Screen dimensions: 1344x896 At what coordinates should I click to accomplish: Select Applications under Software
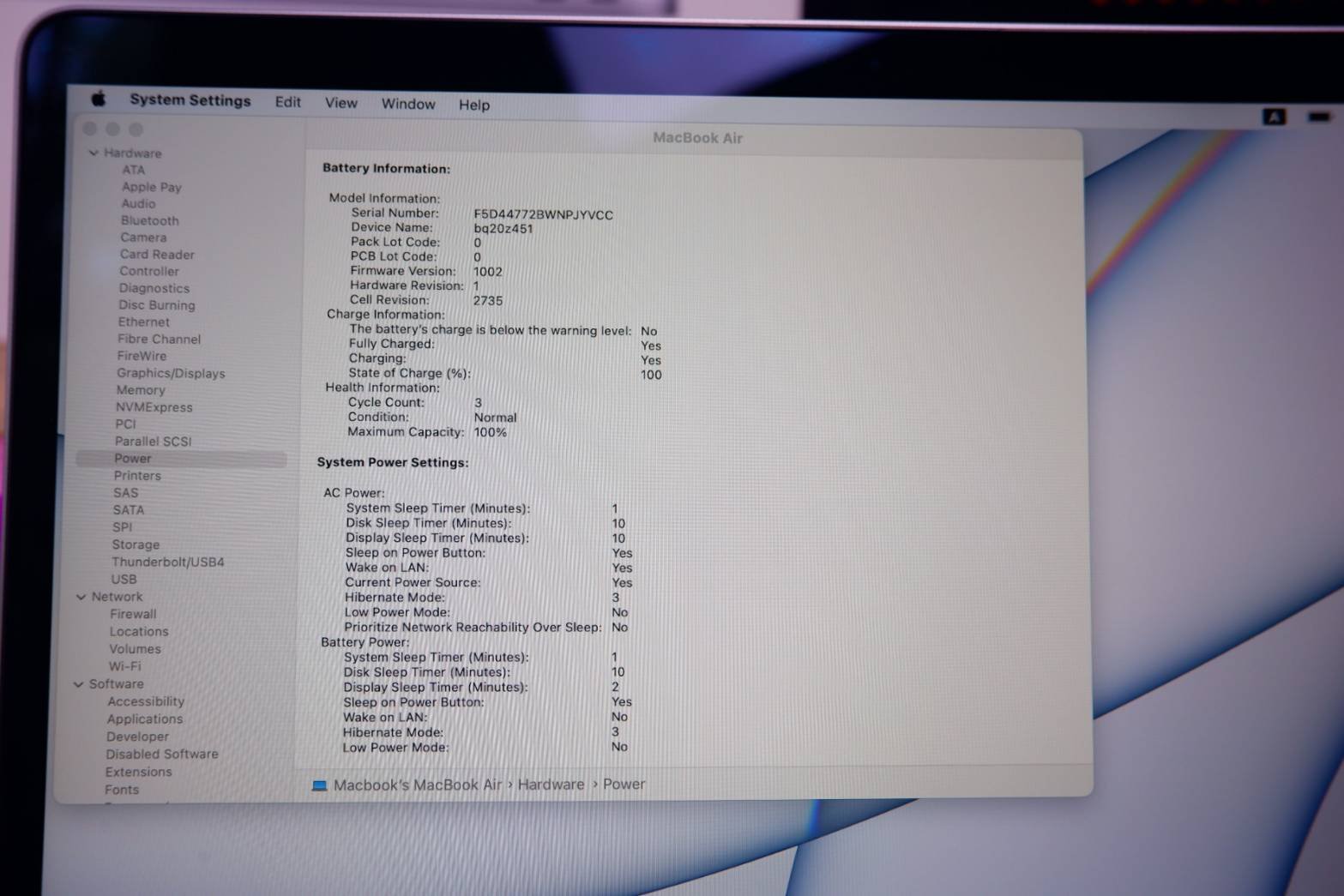[145, 719]
